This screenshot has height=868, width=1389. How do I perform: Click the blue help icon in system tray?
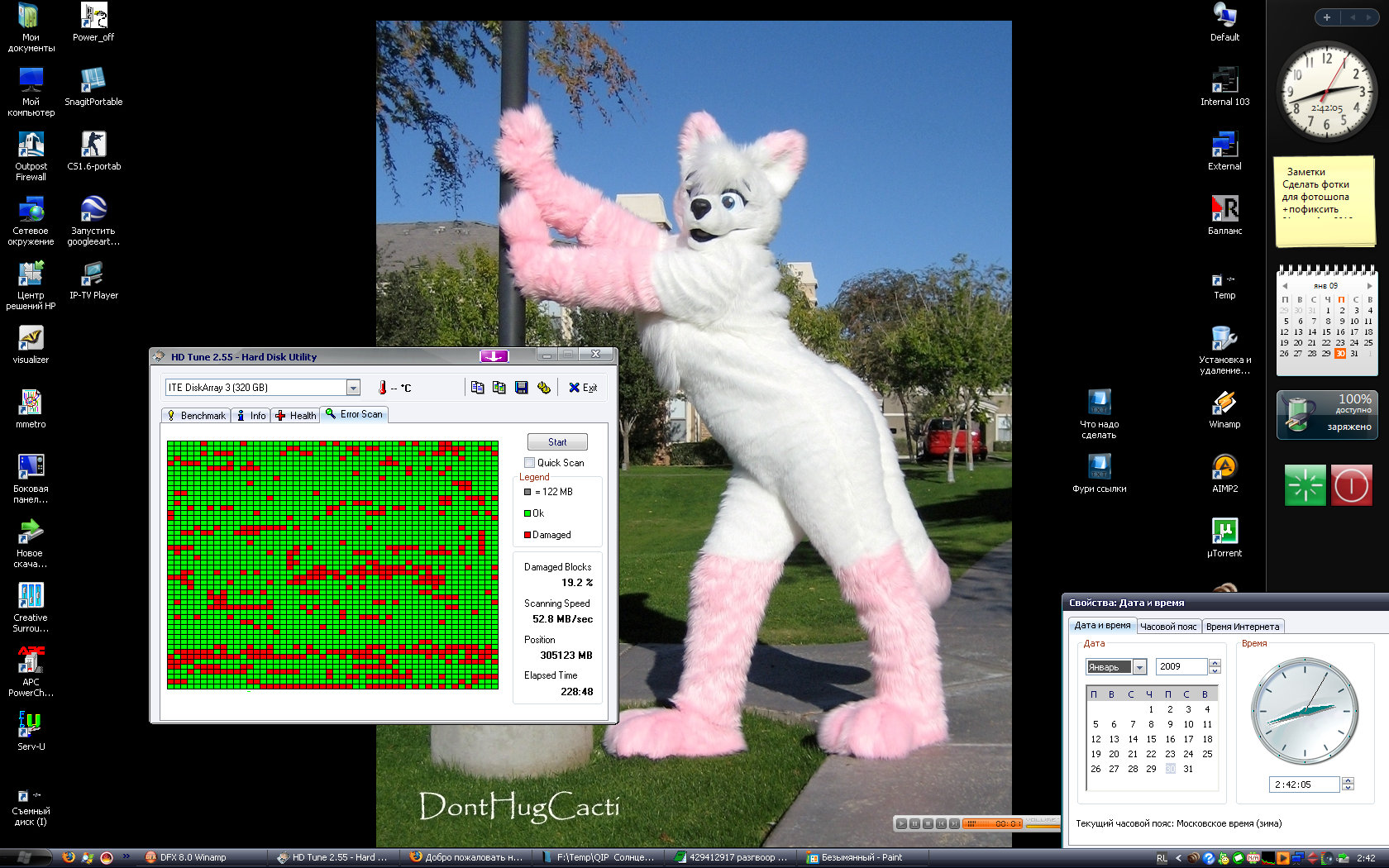tap(1209, 858)
